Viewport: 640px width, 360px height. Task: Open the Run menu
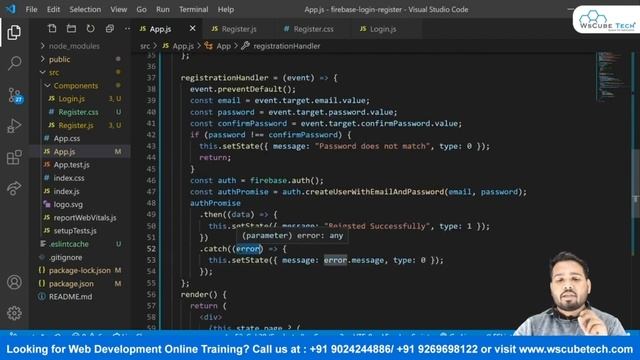pos(162,9)
